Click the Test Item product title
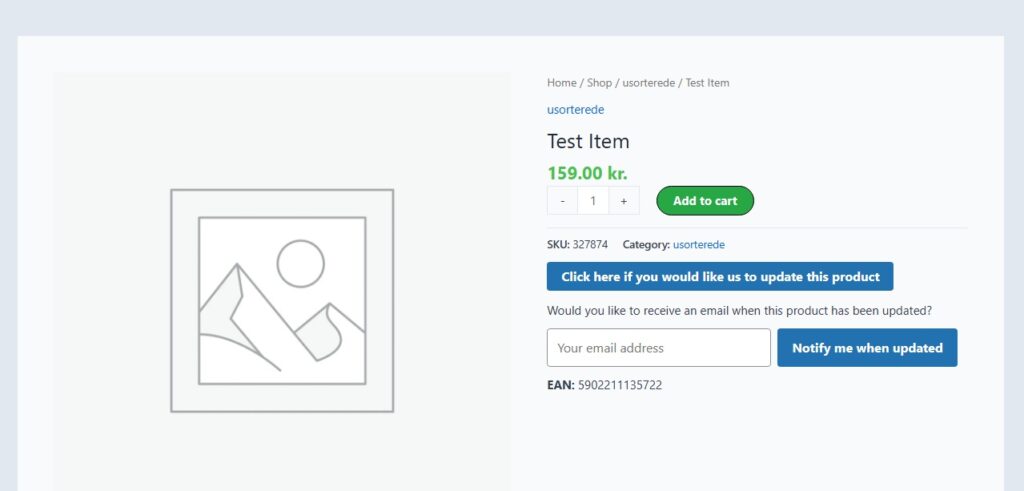 click(588, 141)
